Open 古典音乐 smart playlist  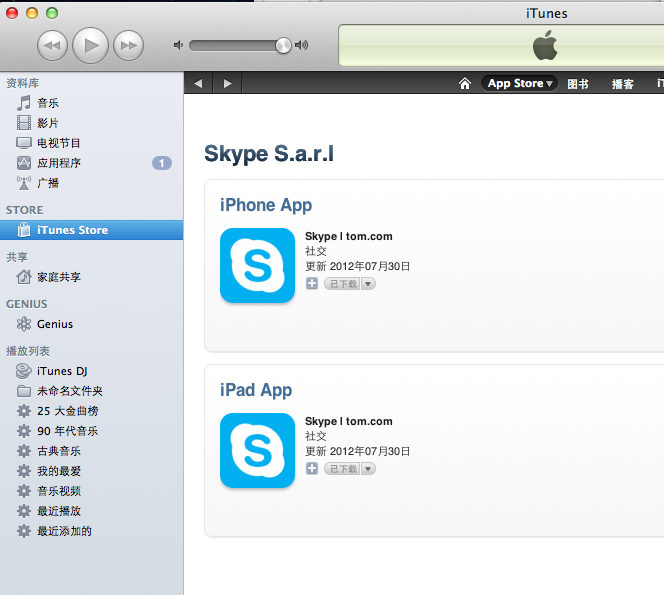coord(91,451)
